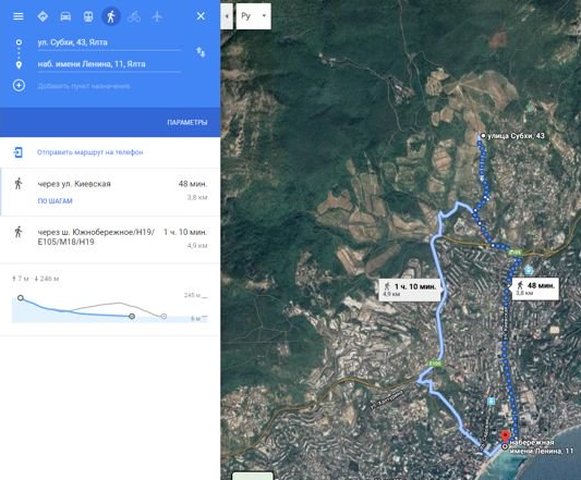Edit destination наб. имени Ленина, 11, Ялта
This screenshot has width=581, height=480.
point(109,64)
